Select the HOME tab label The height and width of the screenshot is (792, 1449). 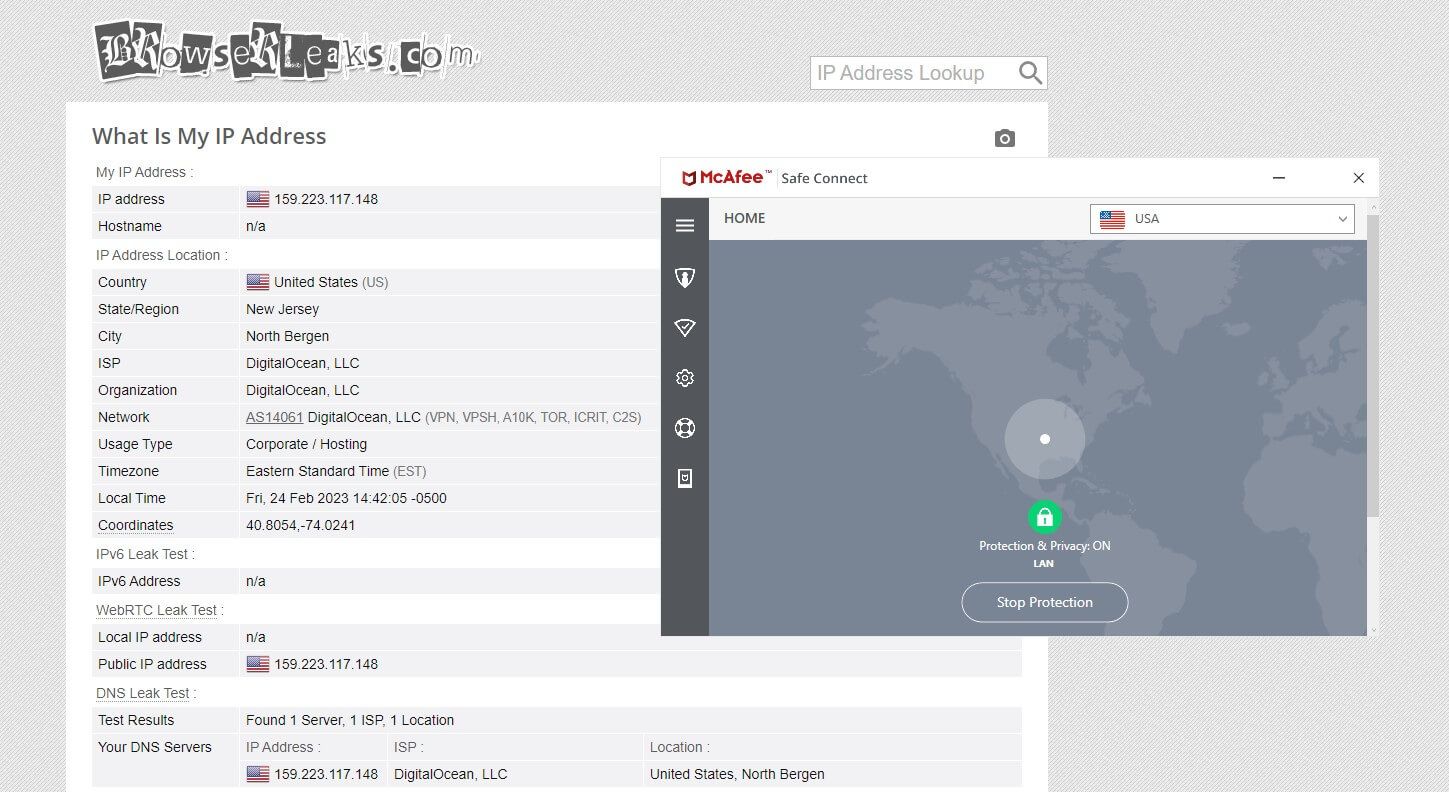click(745, 218)
